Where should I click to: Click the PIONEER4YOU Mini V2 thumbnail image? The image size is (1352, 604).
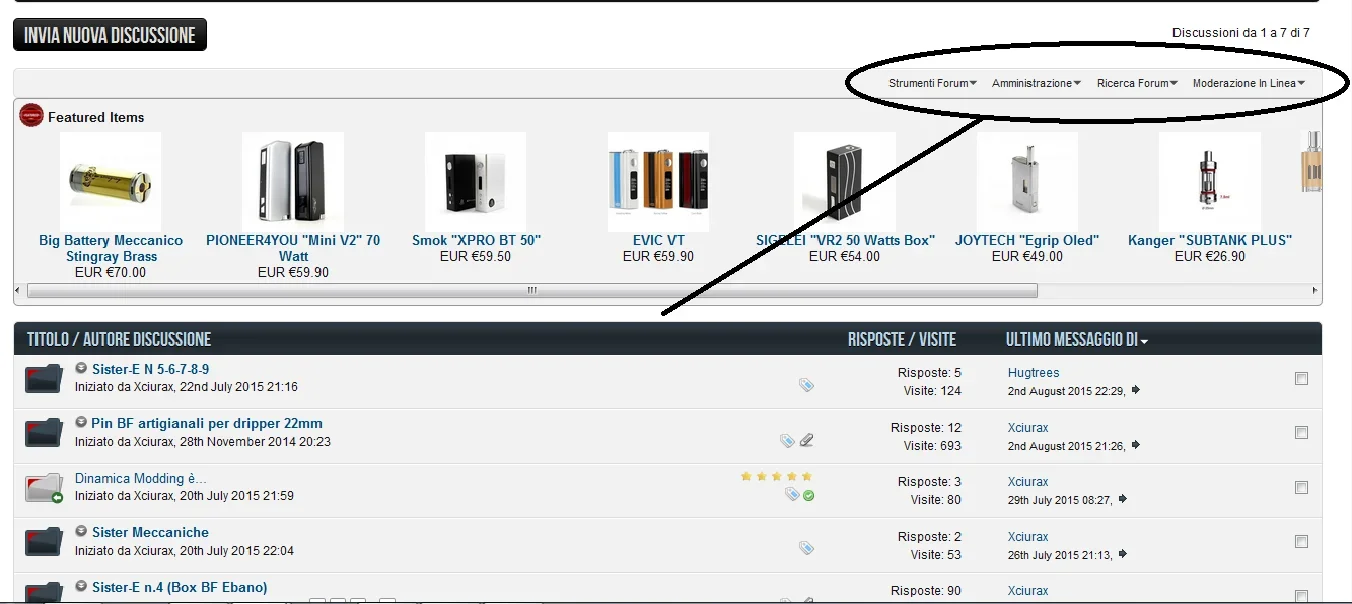[293, 182]
